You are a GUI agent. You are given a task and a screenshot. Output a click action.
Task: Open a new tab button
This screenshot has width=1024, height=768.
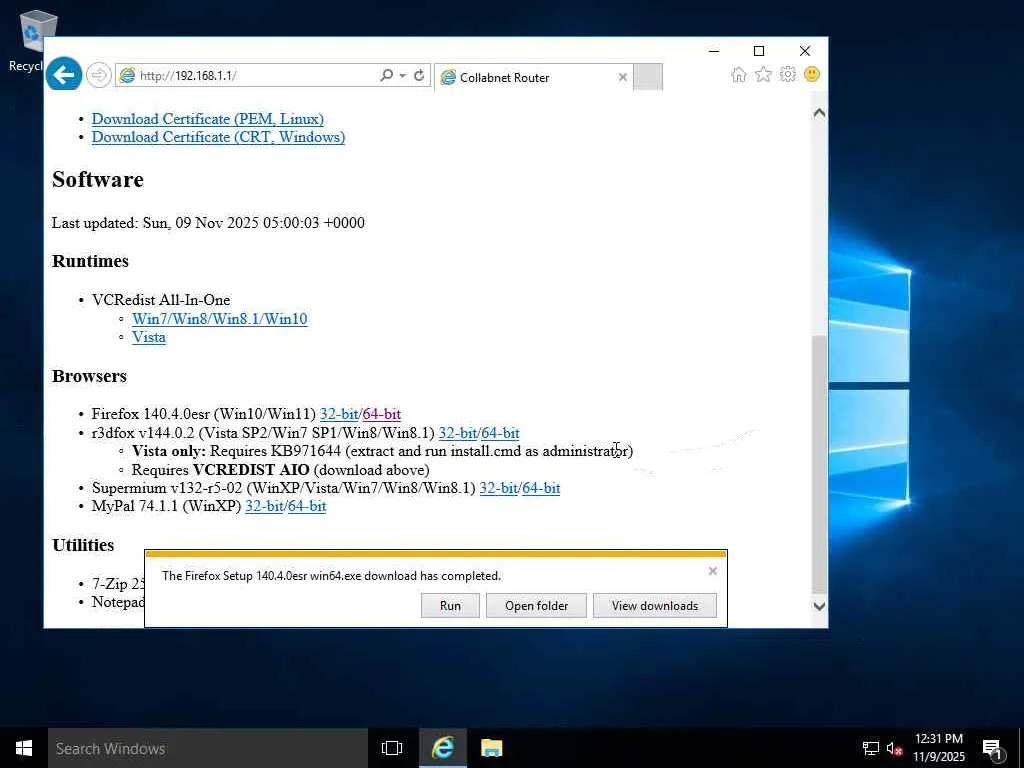click(648, 77)
